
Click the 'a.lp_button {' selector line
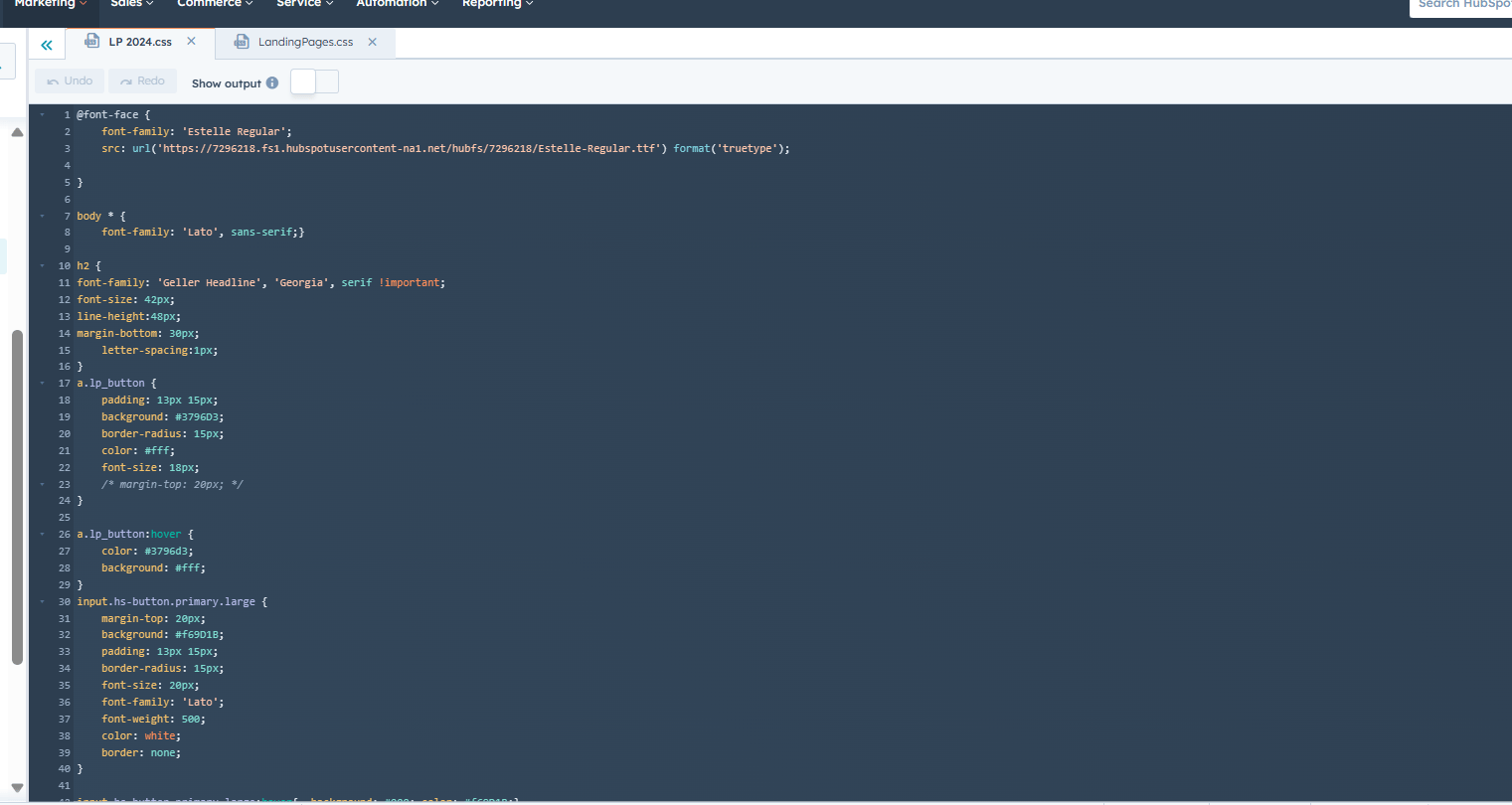point(116,384)
